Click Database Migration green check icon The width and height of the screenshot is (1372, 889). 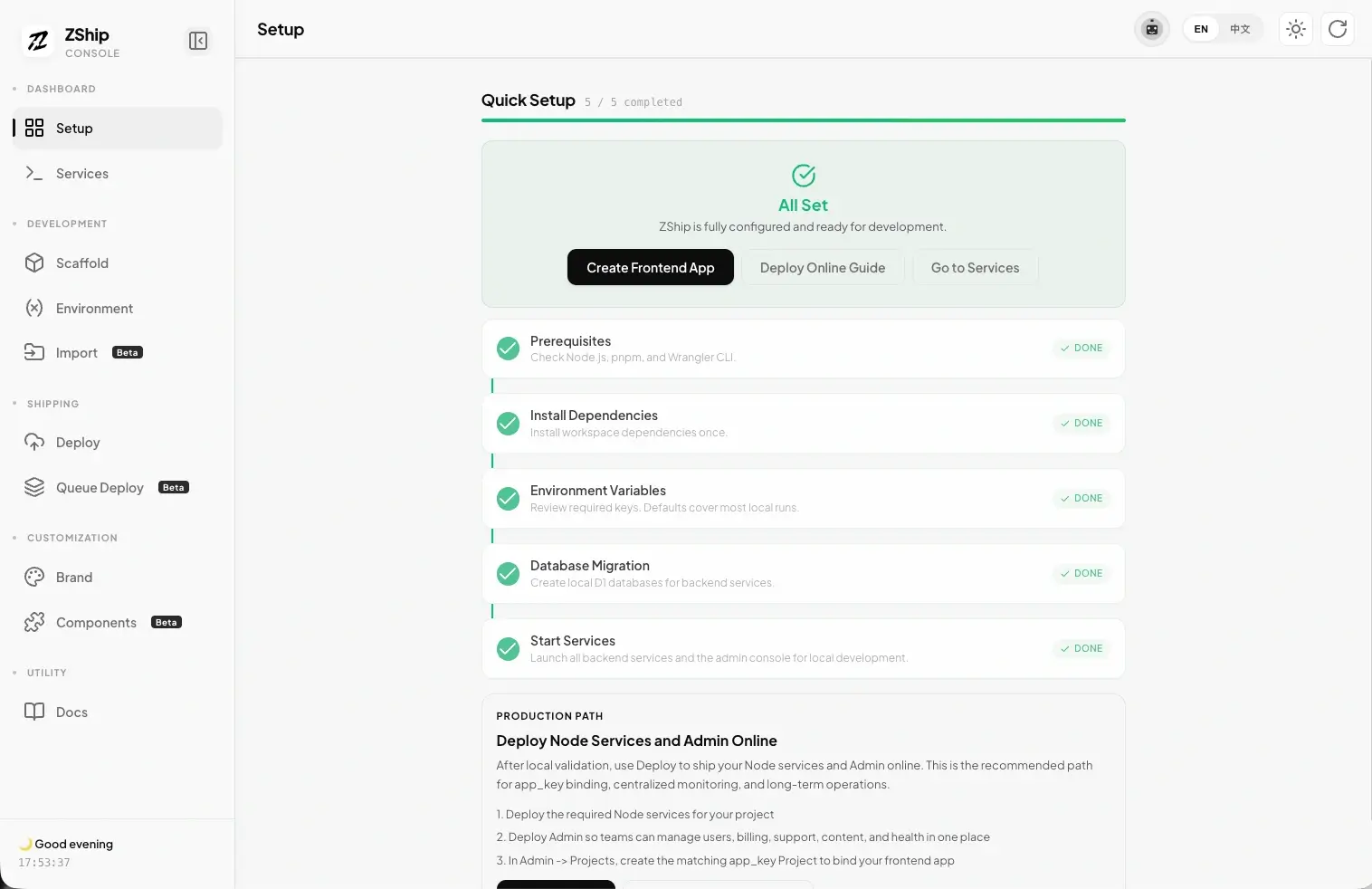[x=509, y=573]
